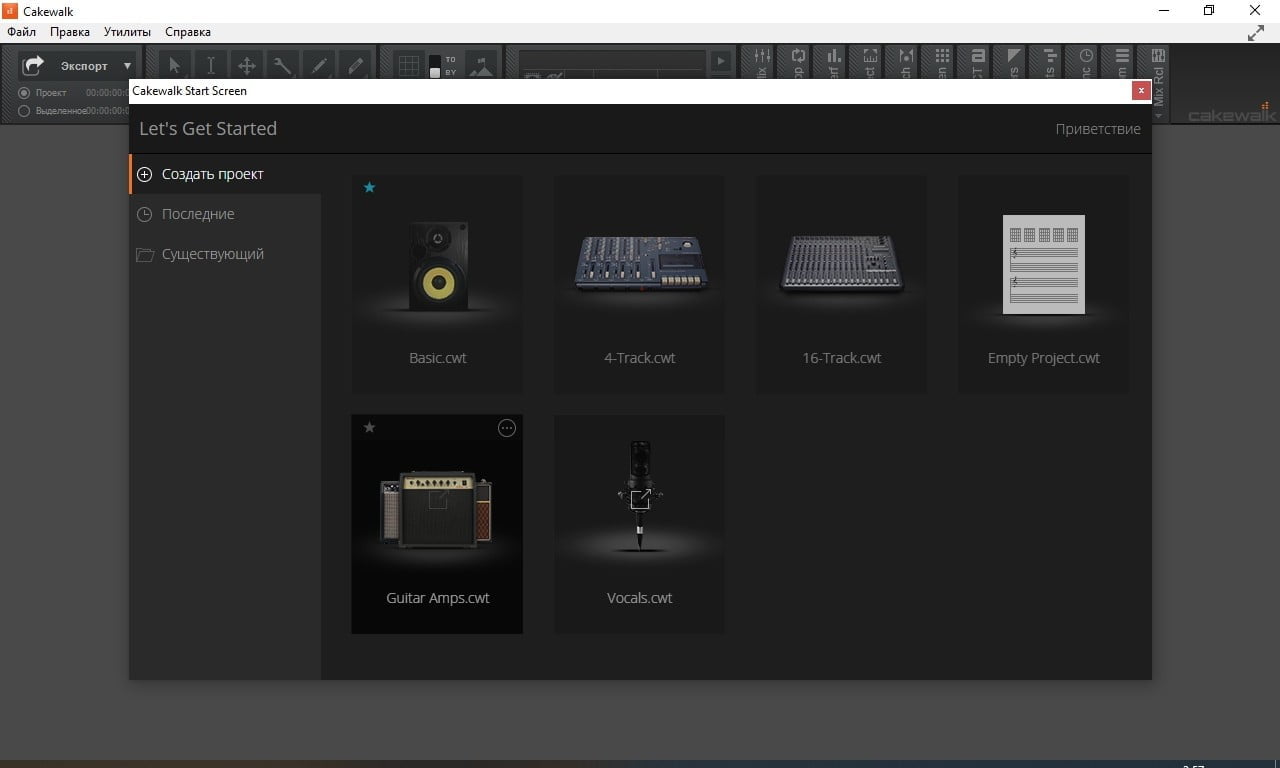Click the Loop module icon
The image size is (1280, 768).
[798, 56]
